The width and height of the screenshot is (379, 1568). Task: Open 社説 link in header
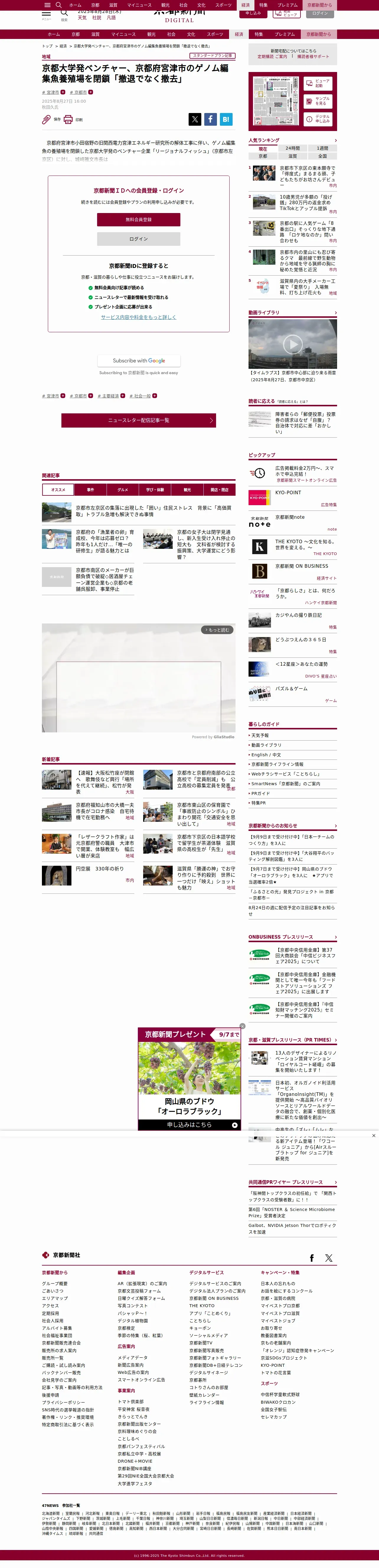point(96,18)
